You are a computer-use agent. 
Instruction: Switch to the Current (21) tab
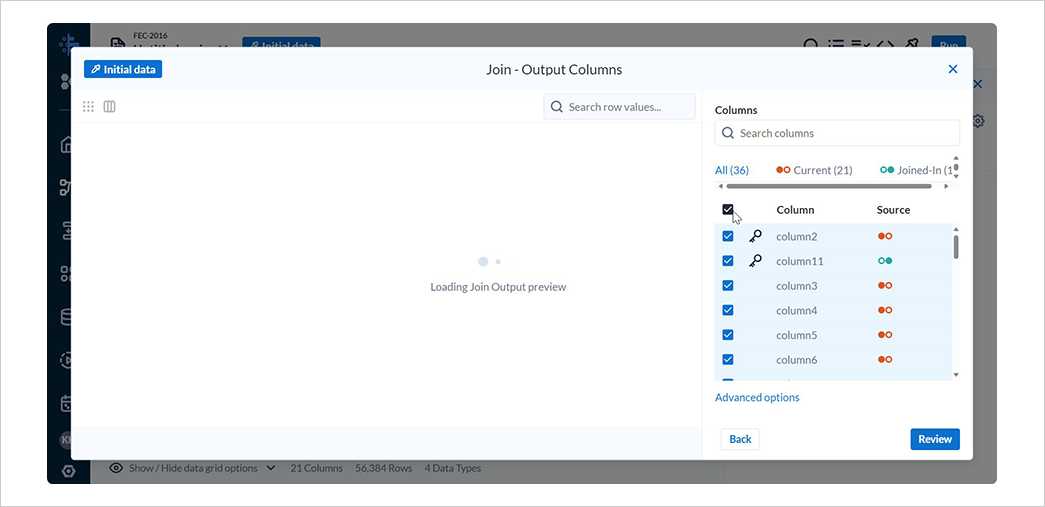[814, 170]
